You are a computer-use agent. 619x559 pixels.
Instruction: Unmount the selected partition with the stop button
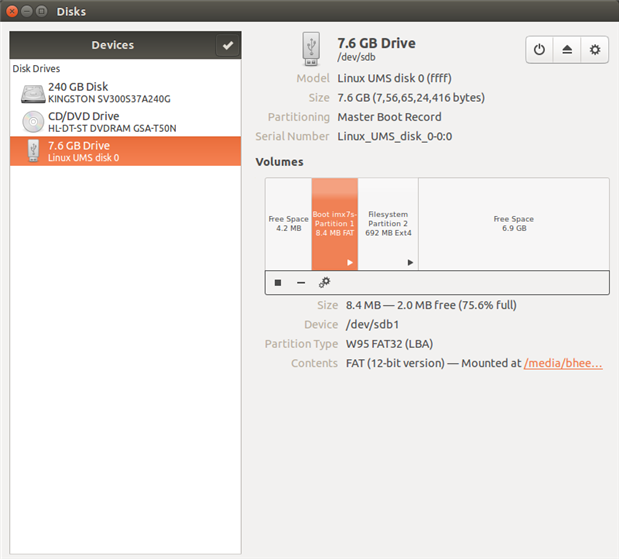(278, 283)
